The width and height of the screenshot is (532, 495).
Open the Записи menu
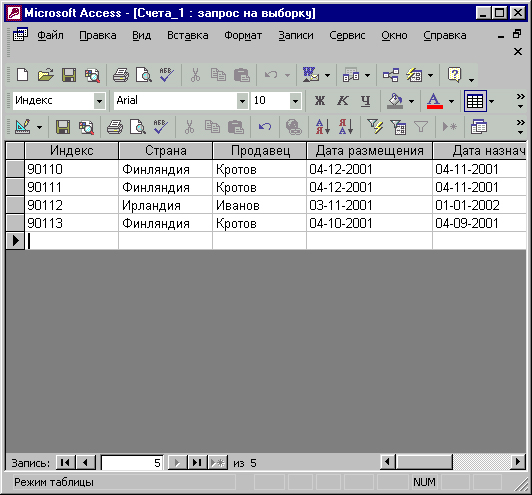coord(296,35)
